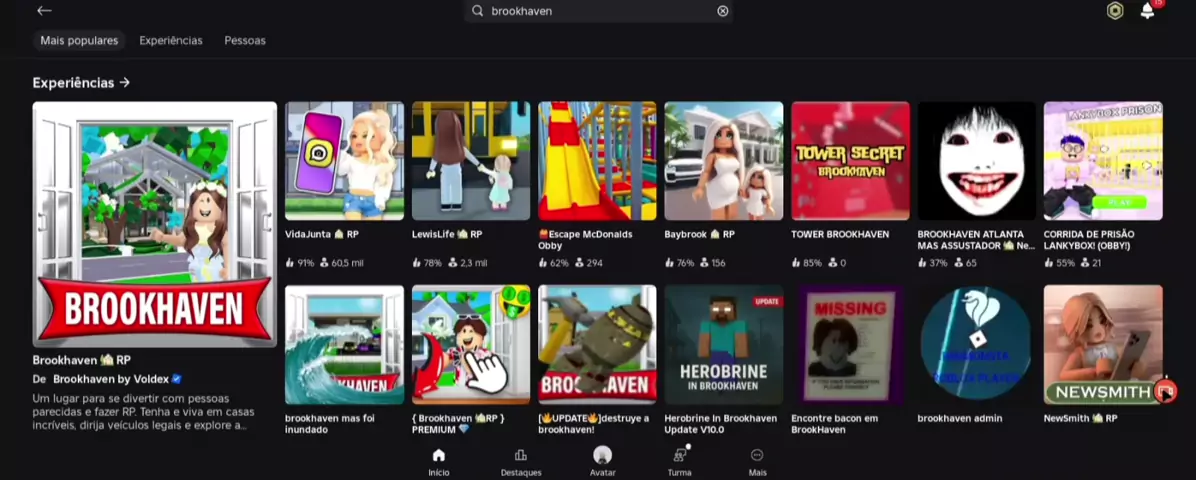Open Escape McDonalds Obby thumbnail

coord(597,161)
